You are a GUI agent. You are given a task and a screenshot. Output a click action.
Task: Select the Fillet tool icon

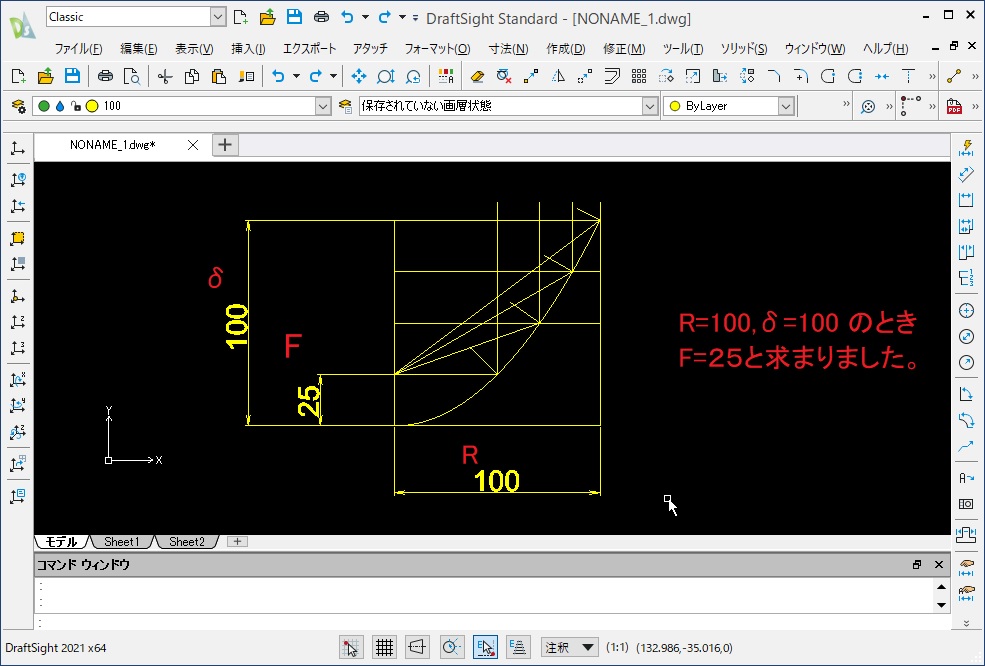(801, 77)
